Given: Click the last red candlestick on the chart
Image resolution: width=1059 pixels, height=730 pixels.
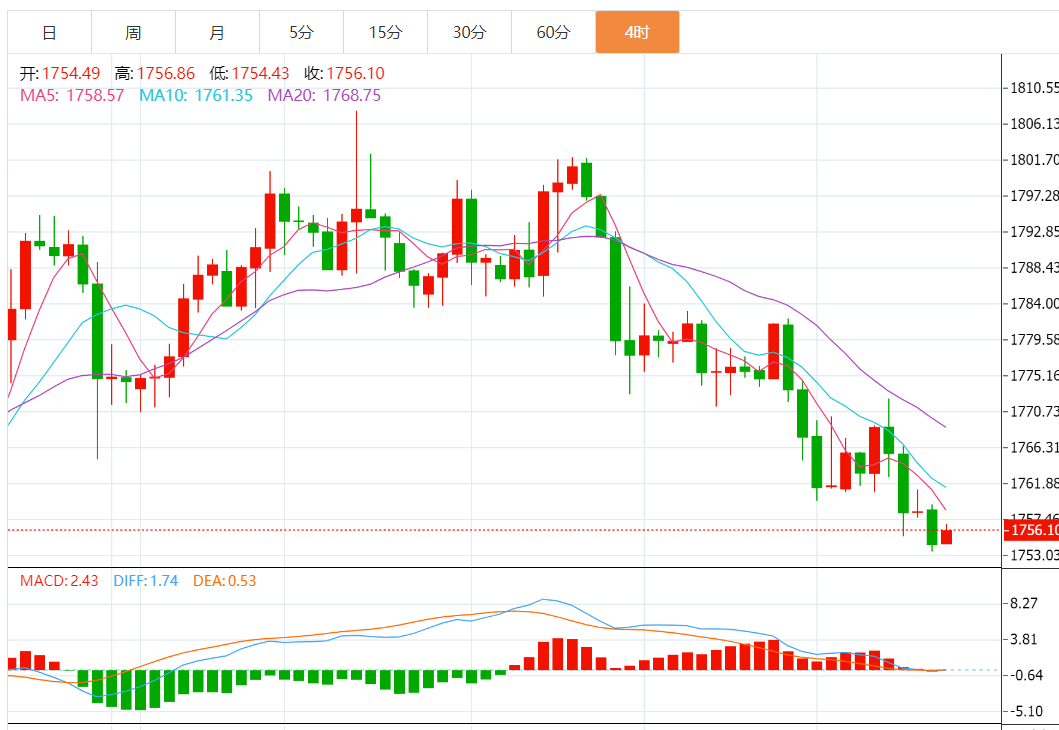Looking at the screenshot, I should coord(946,536).
